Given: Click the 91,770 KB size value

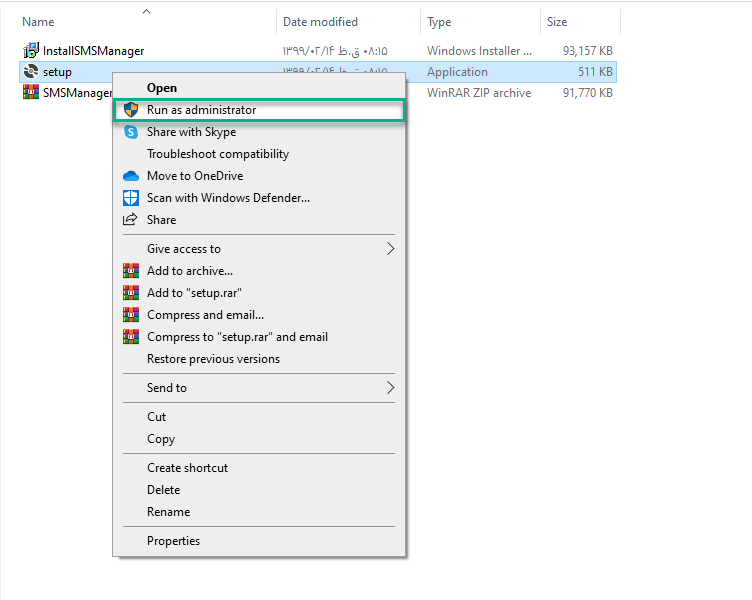Looking at the screenshot, I should click(x=588, y=93).
